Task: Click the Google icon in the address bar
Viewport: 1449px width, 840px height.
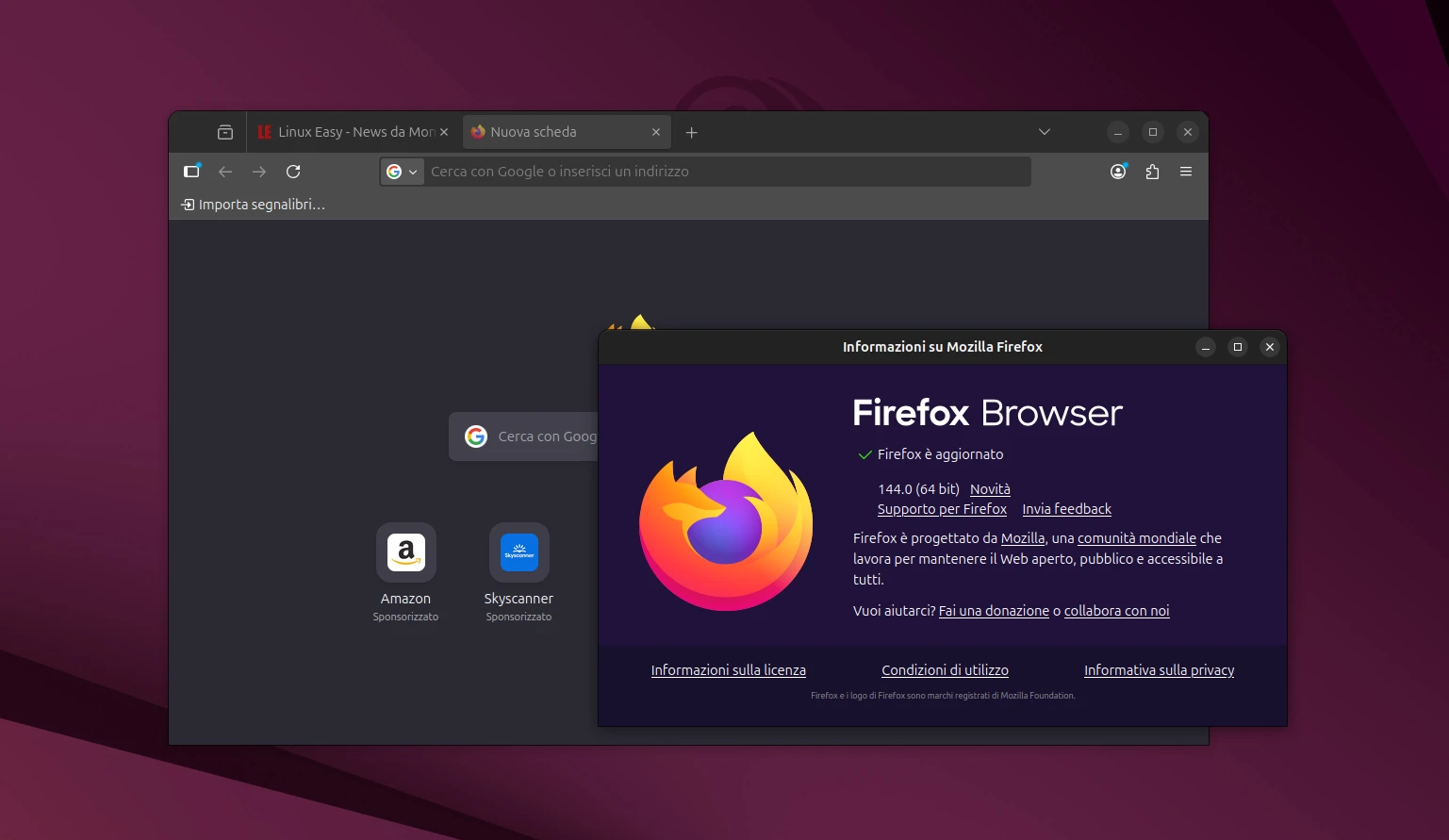Action: tap(395, 171)
